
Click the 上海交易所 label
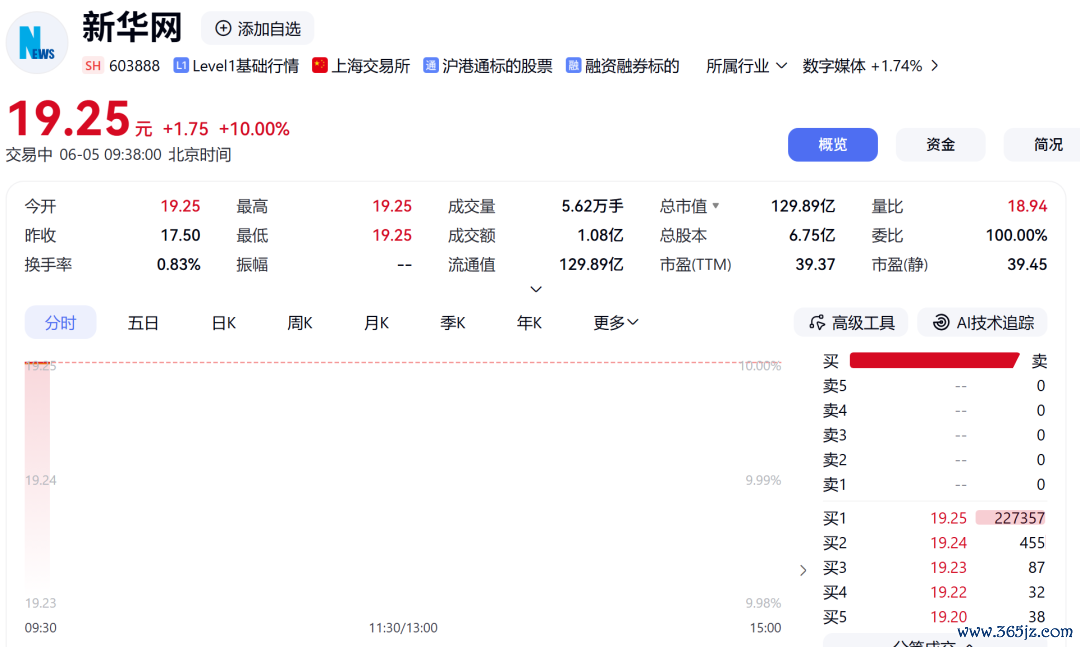pyautogui.click(x=371, y=65)
